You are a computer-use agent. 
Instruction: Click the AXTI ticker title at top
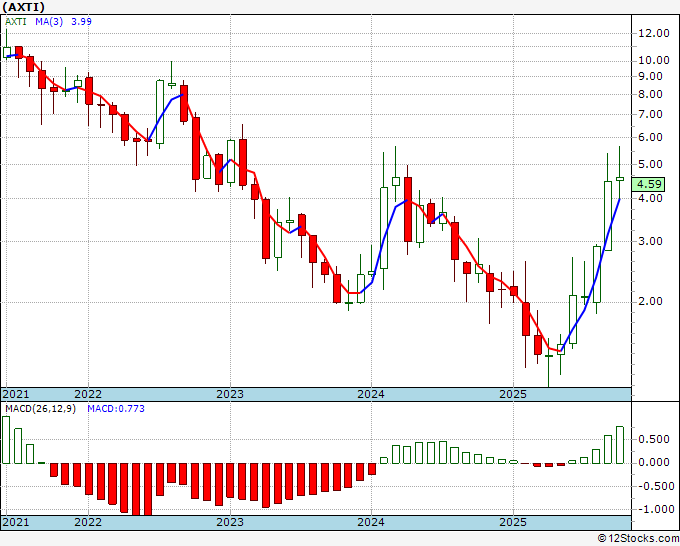[x=23, y=7]
